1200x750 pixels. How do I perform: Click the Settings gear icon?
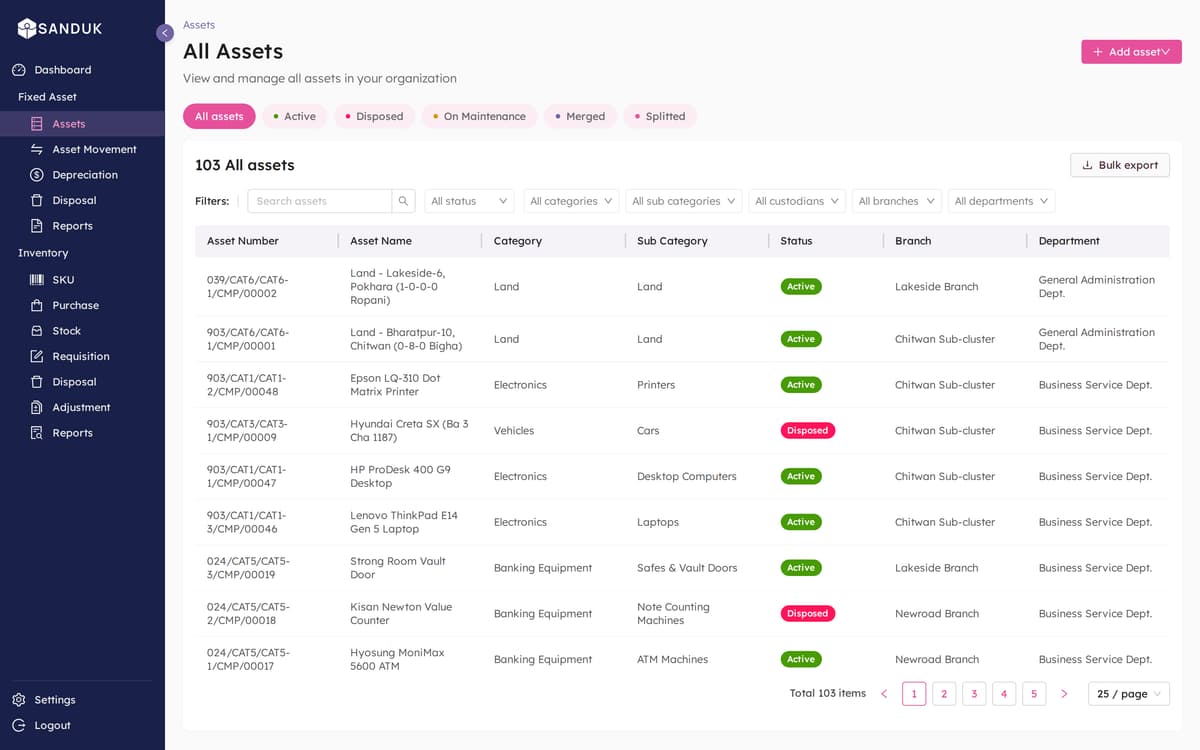[x=19, y=700]
